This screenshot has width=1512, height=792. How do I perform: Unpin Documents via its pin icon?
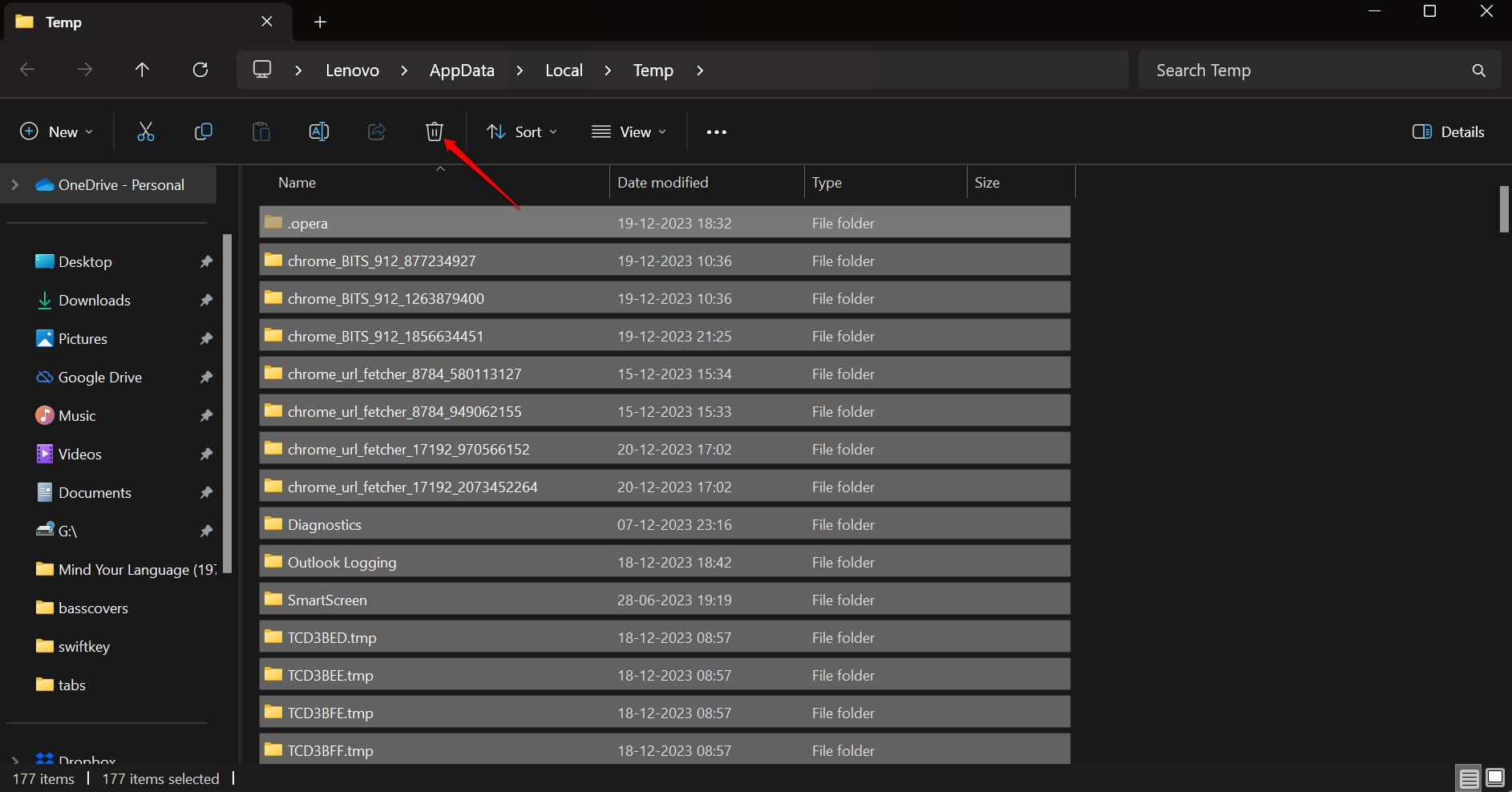coord(206,492)
